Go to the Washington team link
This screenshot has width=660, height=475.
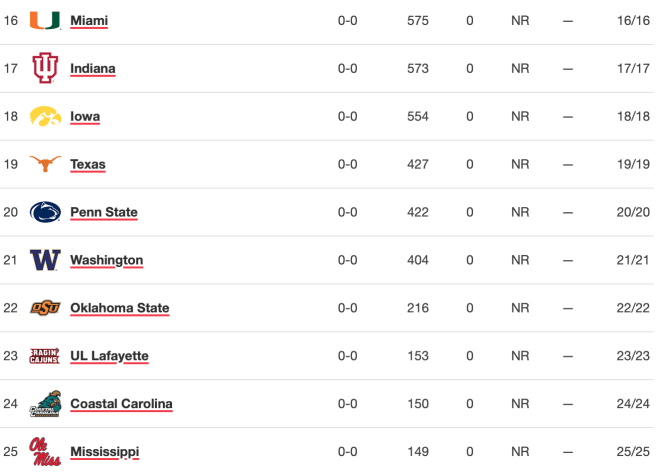tap(106, 260)
